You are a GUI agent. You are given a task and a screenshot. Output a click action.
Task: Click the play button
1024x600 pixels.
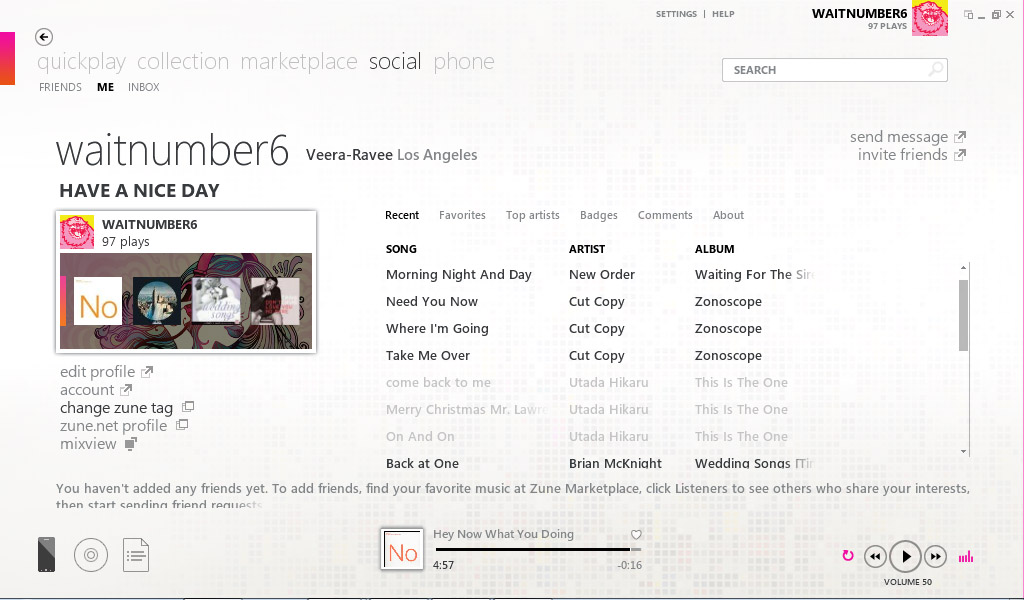coord(906,557)
